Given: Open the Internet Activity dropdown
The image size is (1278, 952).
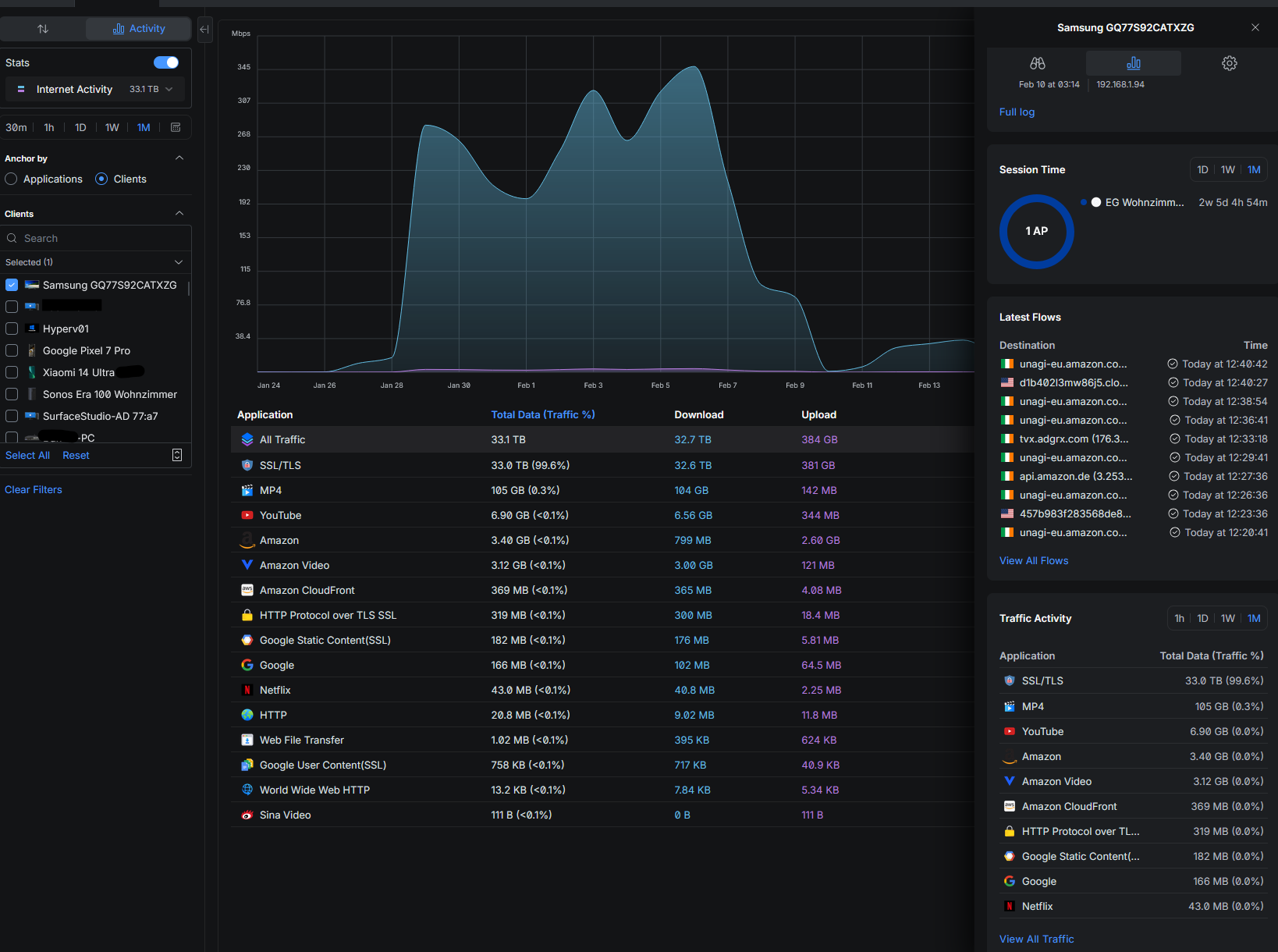Looking at the screenshot, I should coord(95,89).
